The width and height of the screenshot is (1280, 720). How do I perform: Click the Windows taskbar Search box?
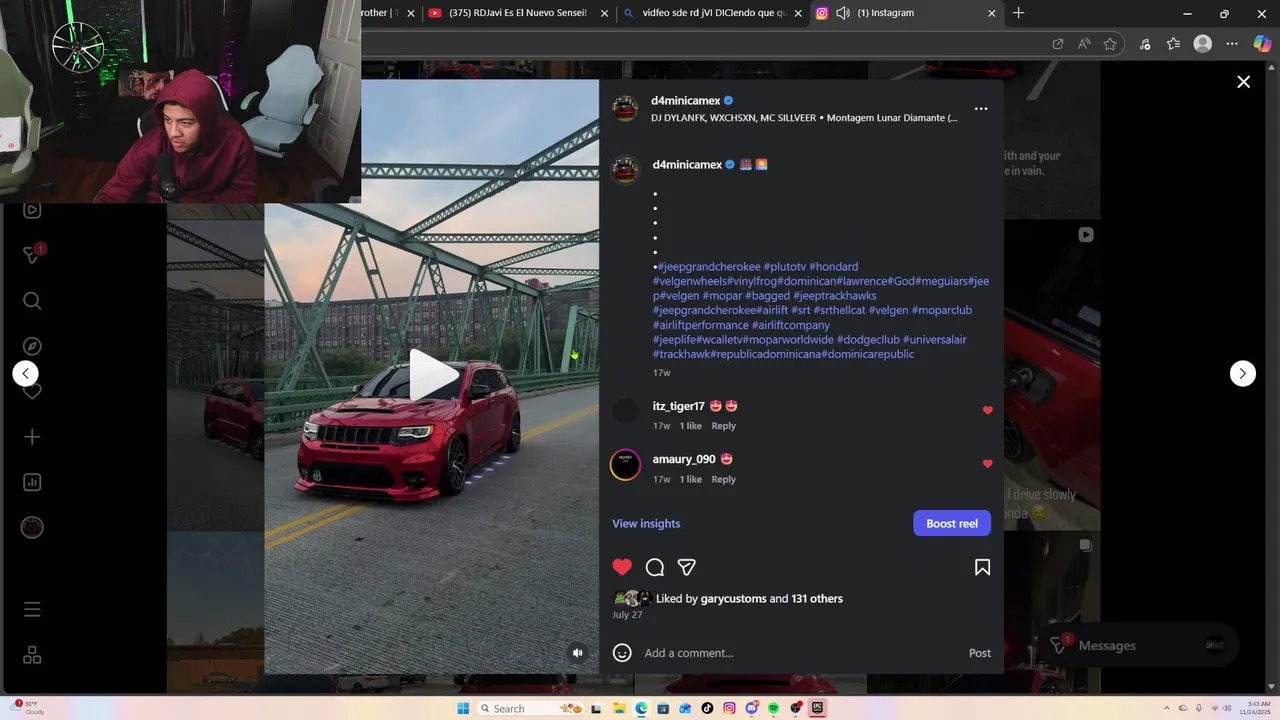(x=530, y=708)
